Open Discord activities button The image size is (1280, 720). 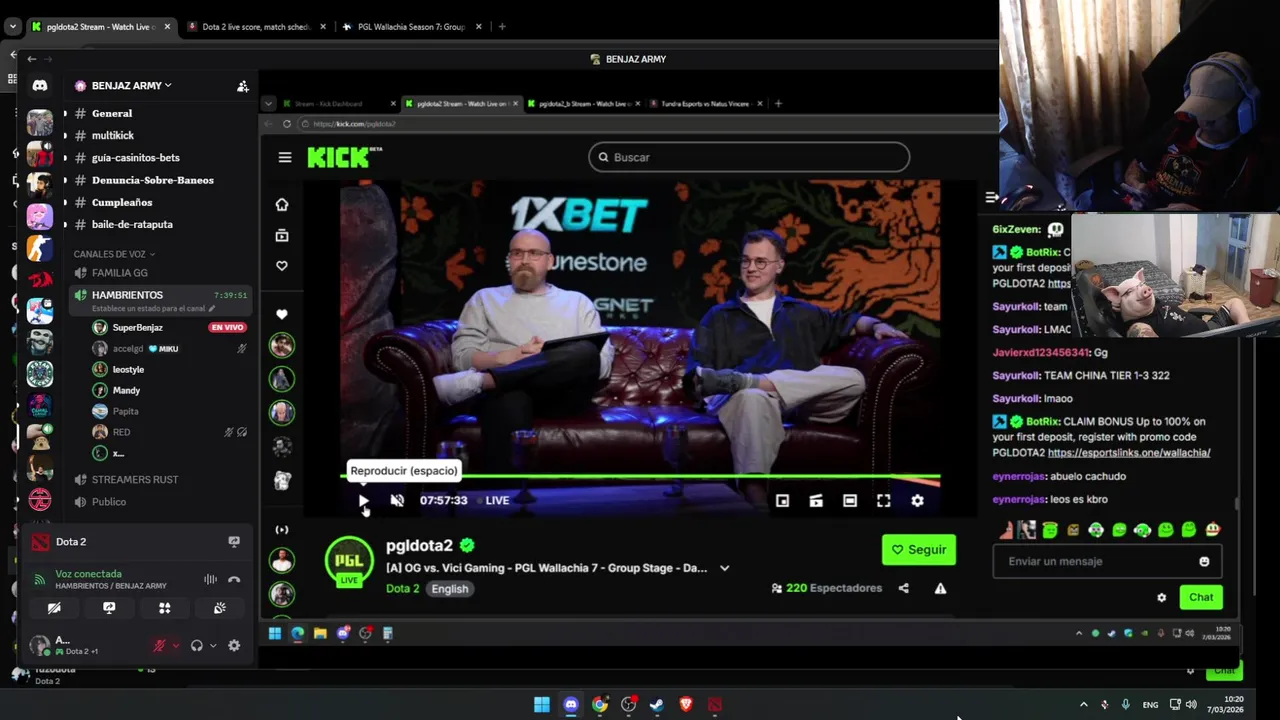click(x=164, y=608)
